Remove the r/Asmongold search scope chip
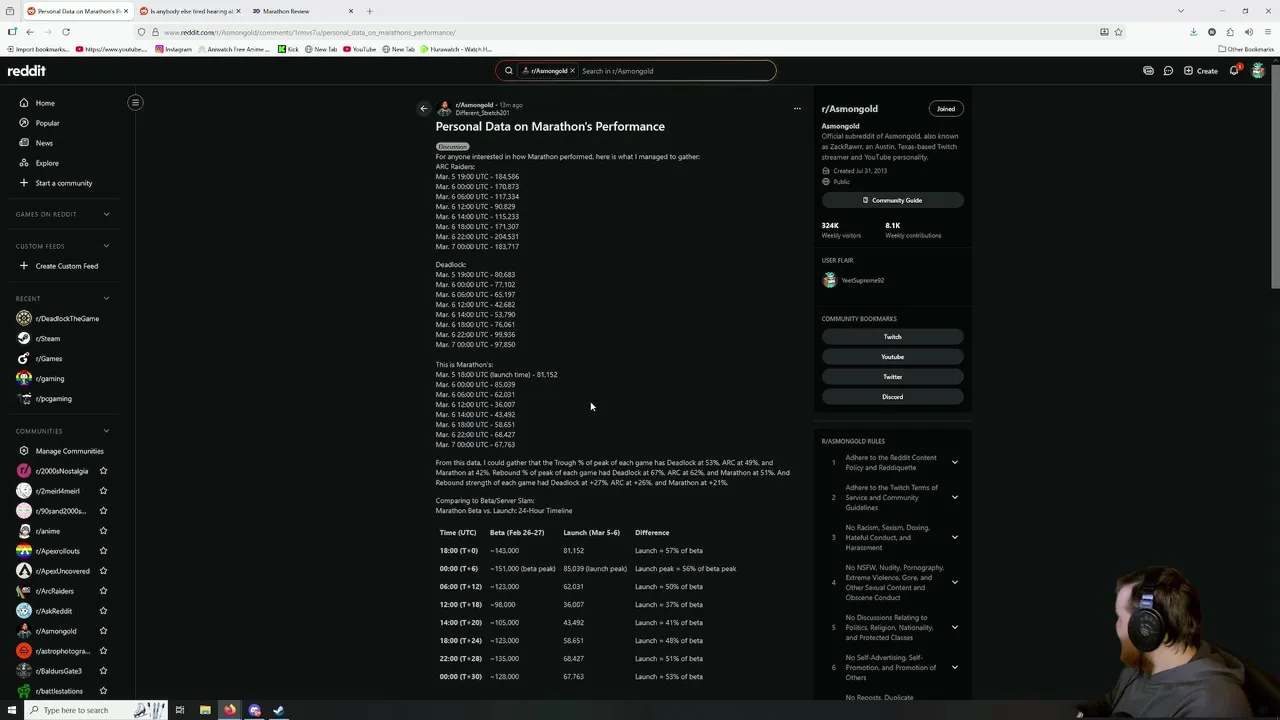 click(x=572, y=71)
